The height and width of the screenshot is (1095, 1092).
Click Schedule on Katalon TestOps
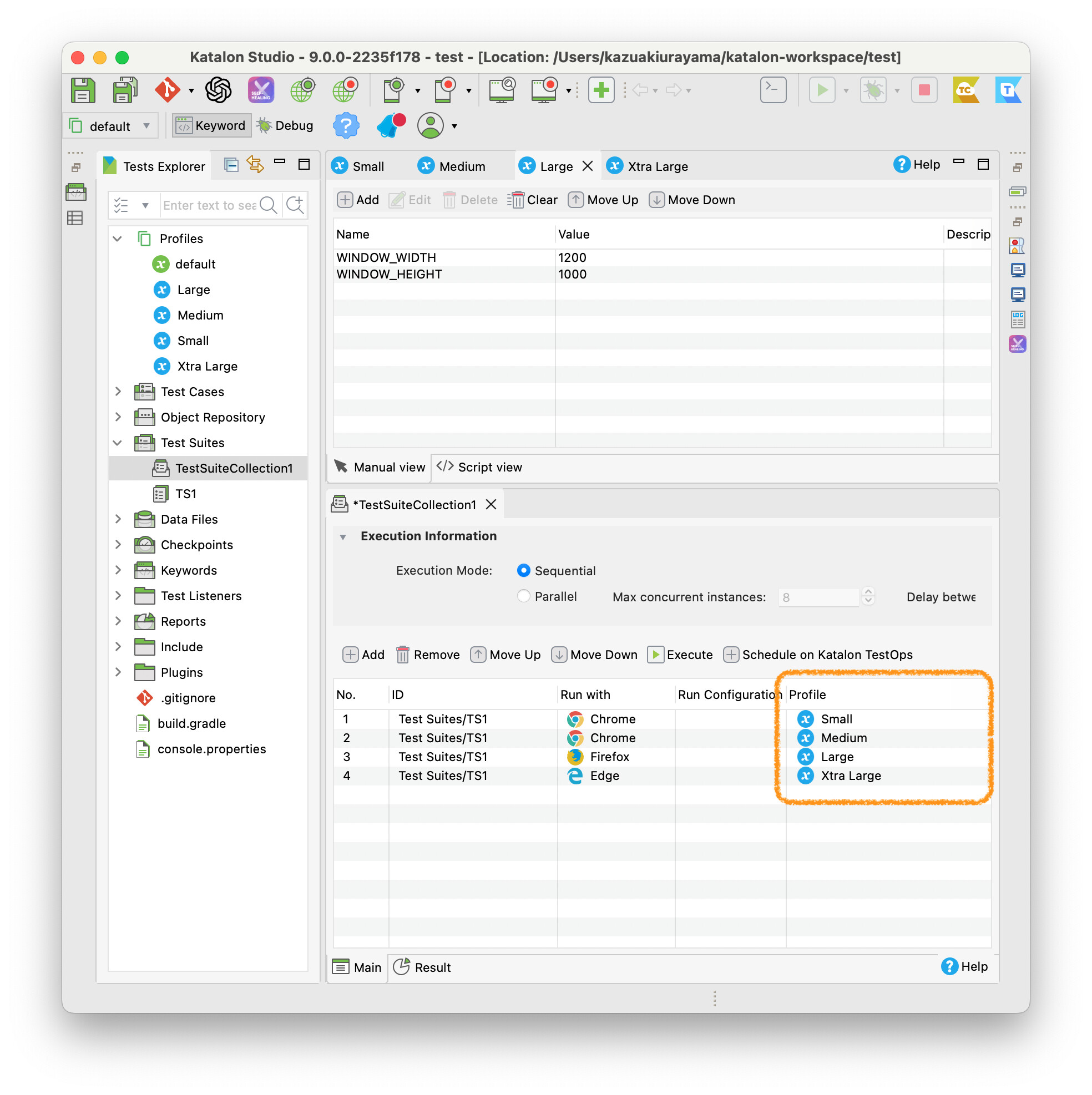tap(818, 655)
